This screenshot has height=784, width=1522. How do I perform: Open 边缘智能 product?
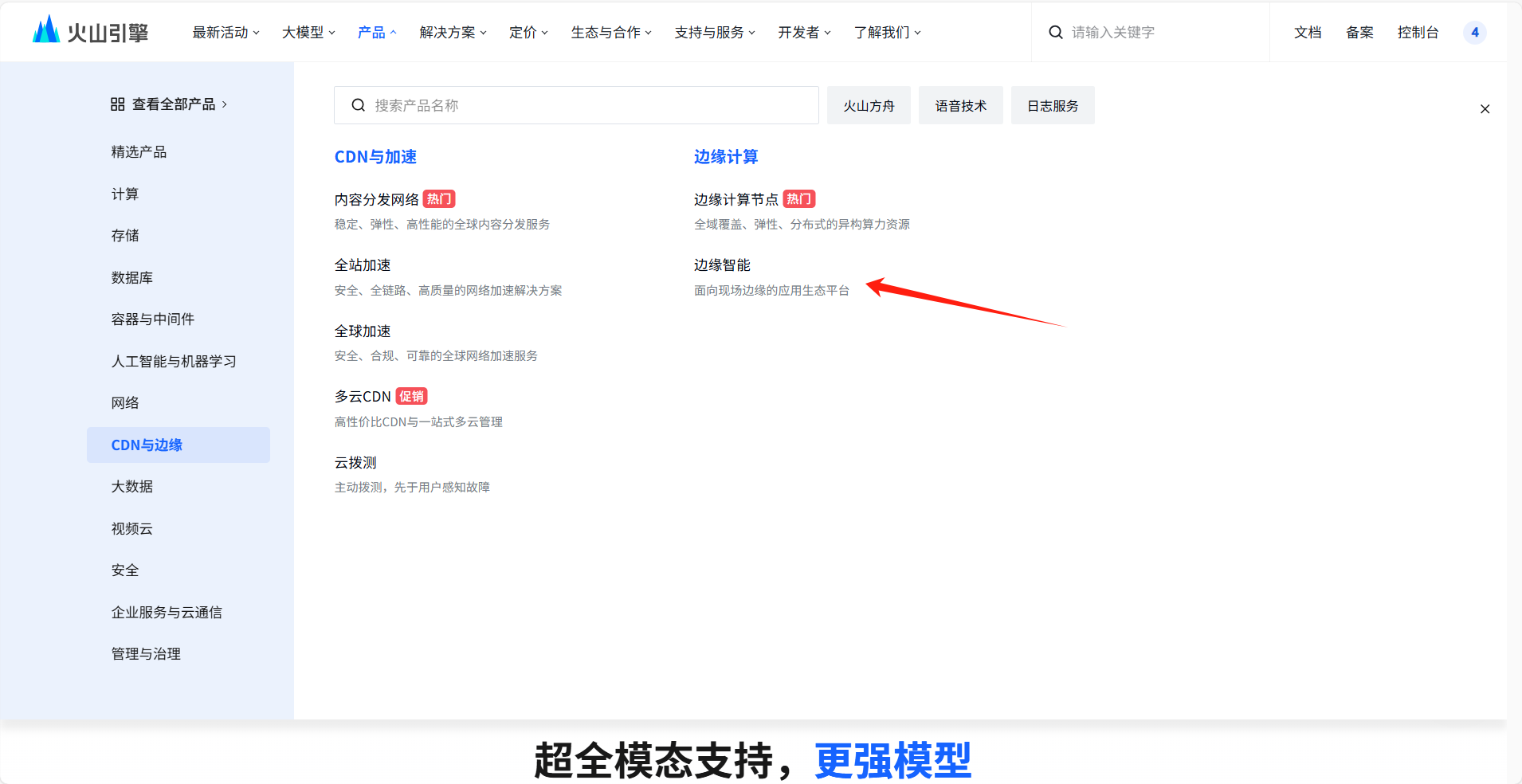(722, 265)
